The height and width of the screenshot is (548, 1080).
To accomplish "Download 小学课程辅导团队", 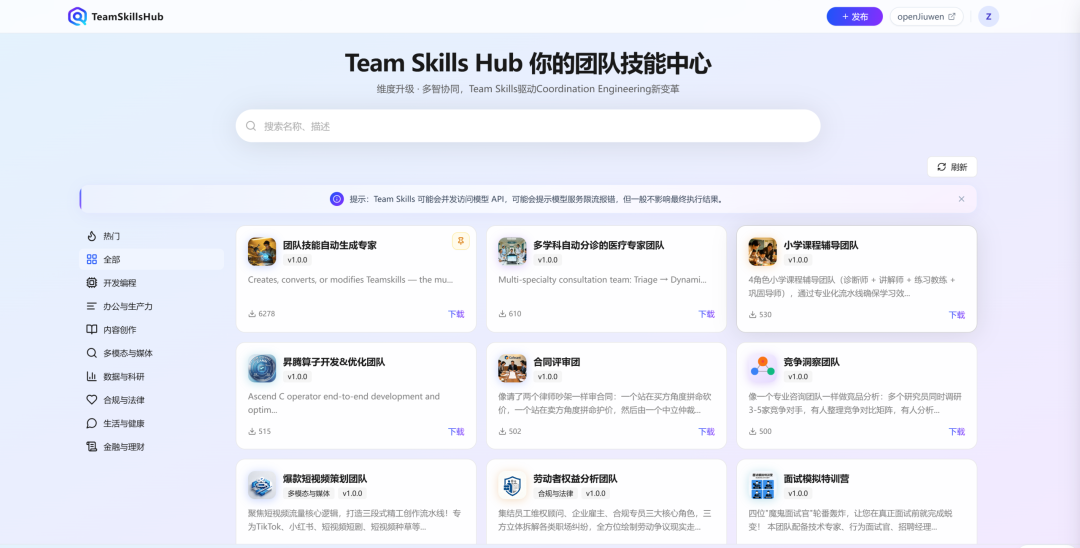I will (x=957, y=315).
